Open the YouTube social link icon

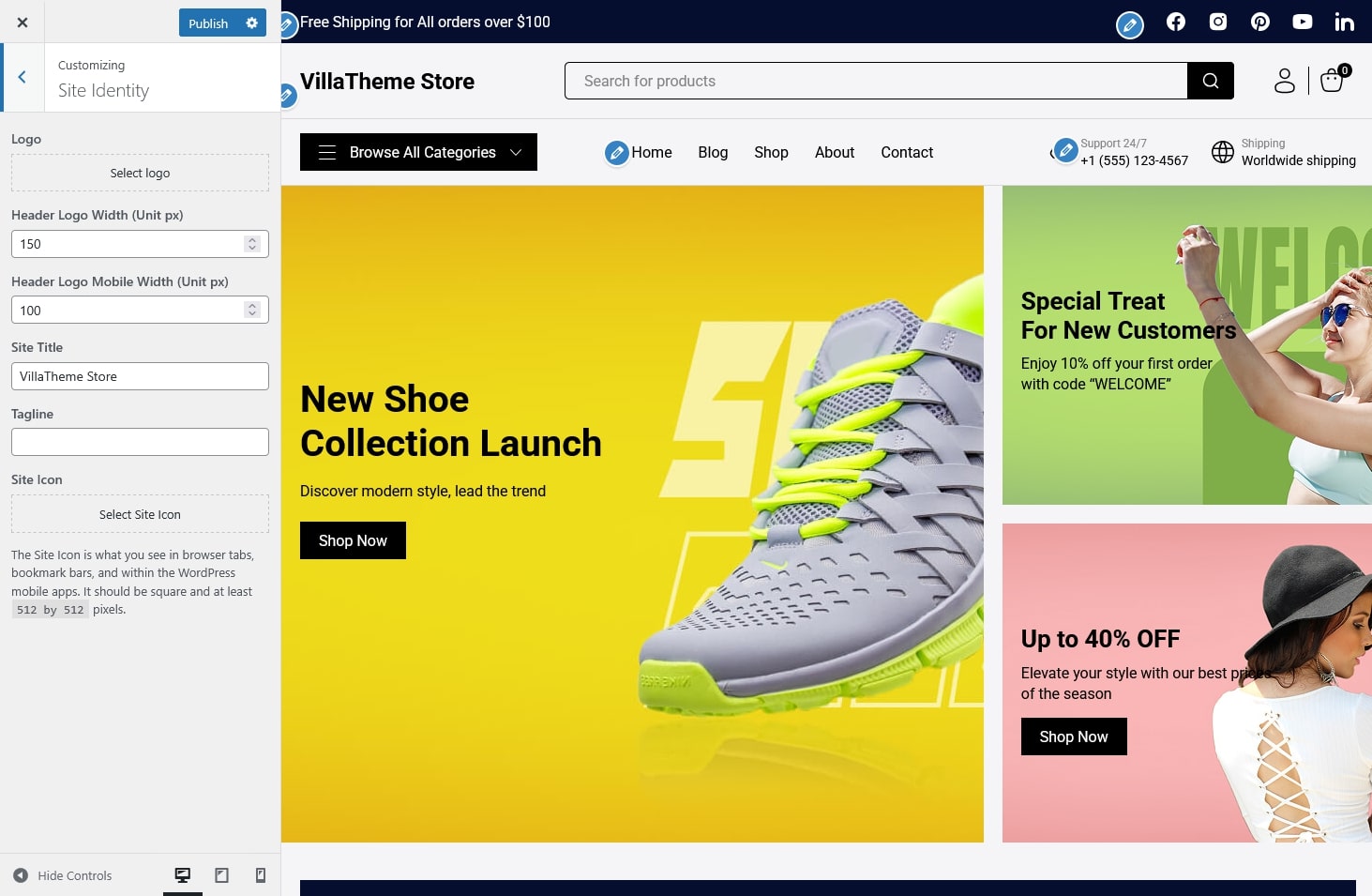coord(1302,22)
